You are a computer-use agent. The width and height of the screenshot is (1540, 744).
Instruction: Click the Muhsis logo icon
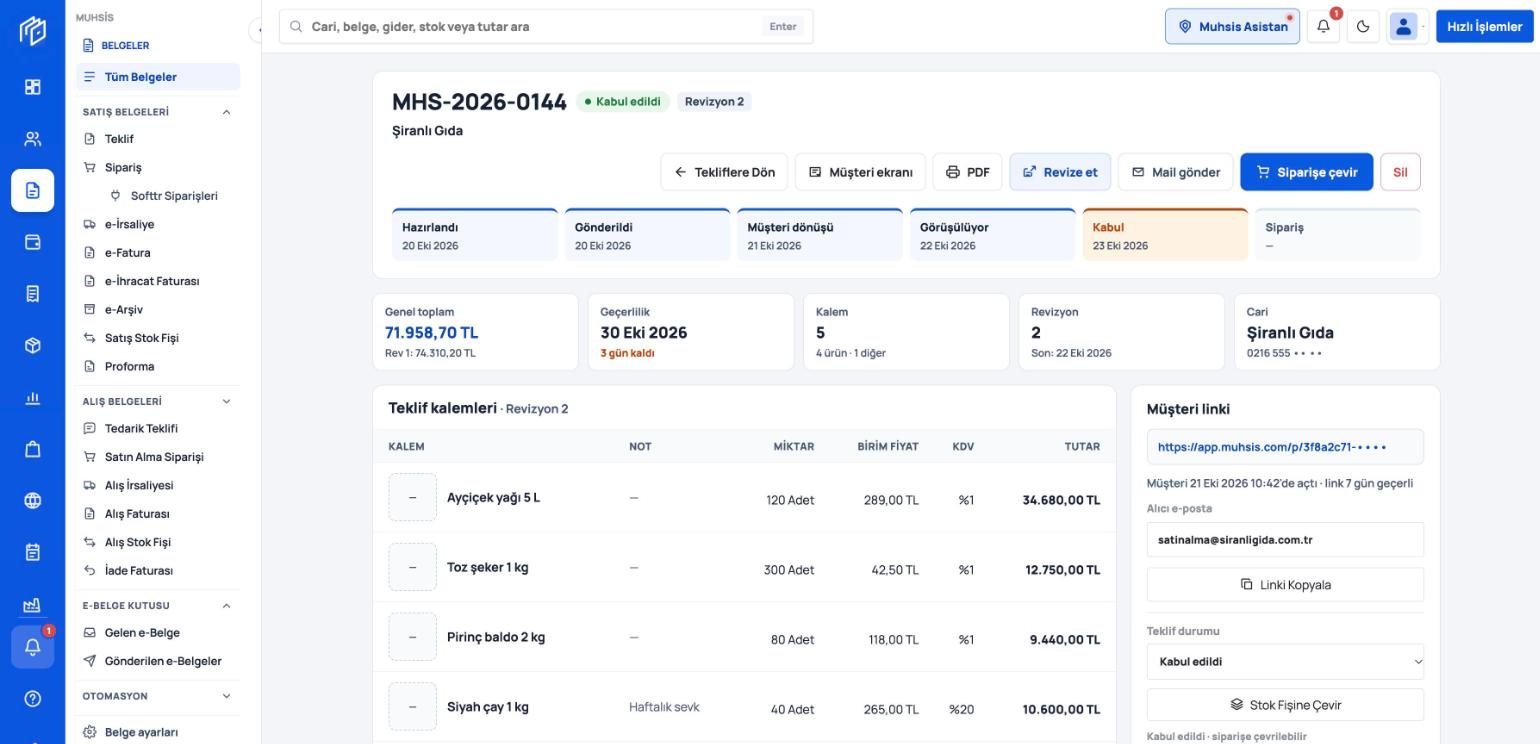point(32,31)
